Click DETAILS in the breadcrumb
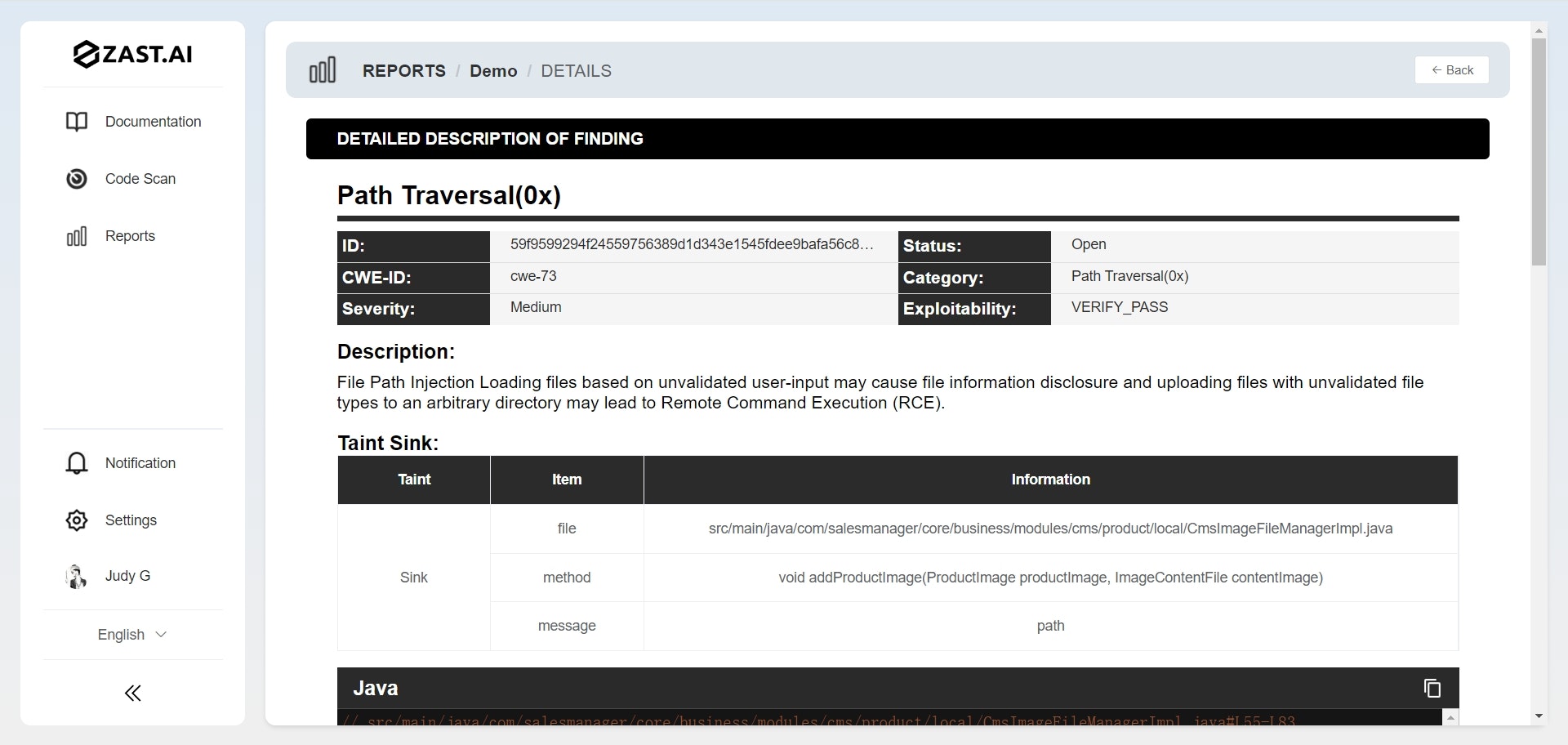The height and width of the screenshot is (745, 1568). 576,71
